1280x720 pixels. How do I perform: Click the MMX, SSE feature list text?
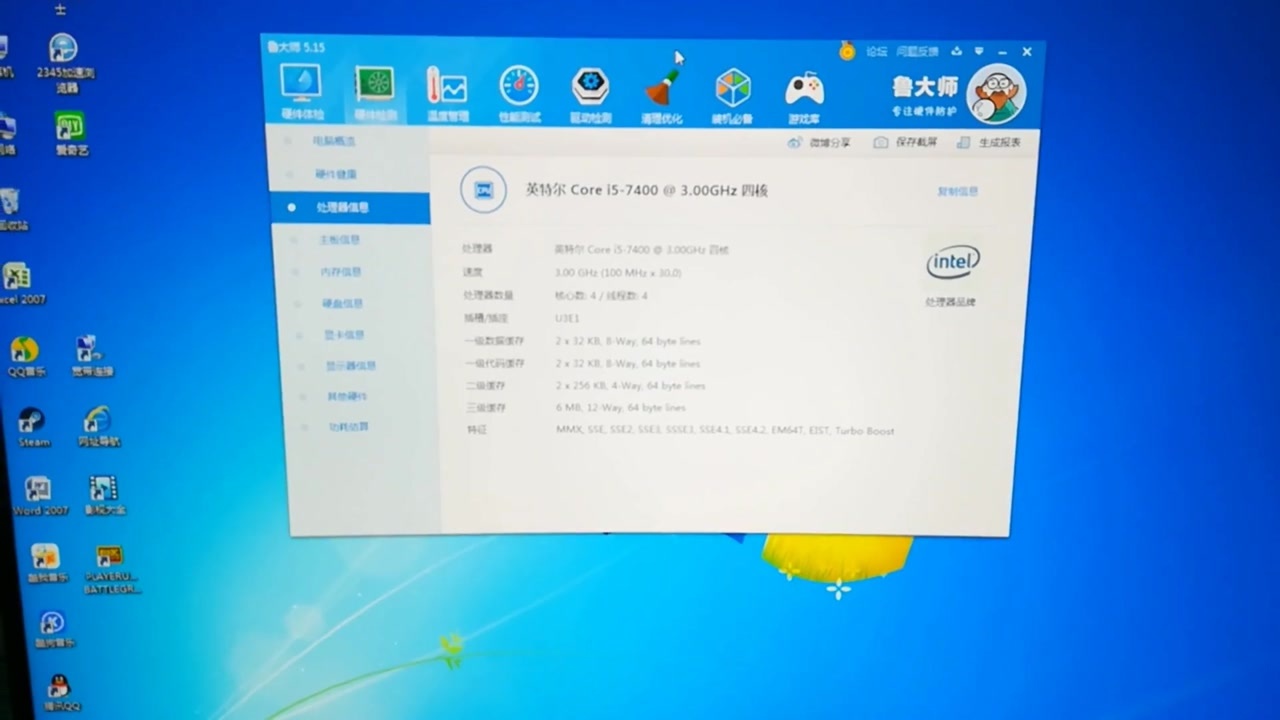pos(725,431)
